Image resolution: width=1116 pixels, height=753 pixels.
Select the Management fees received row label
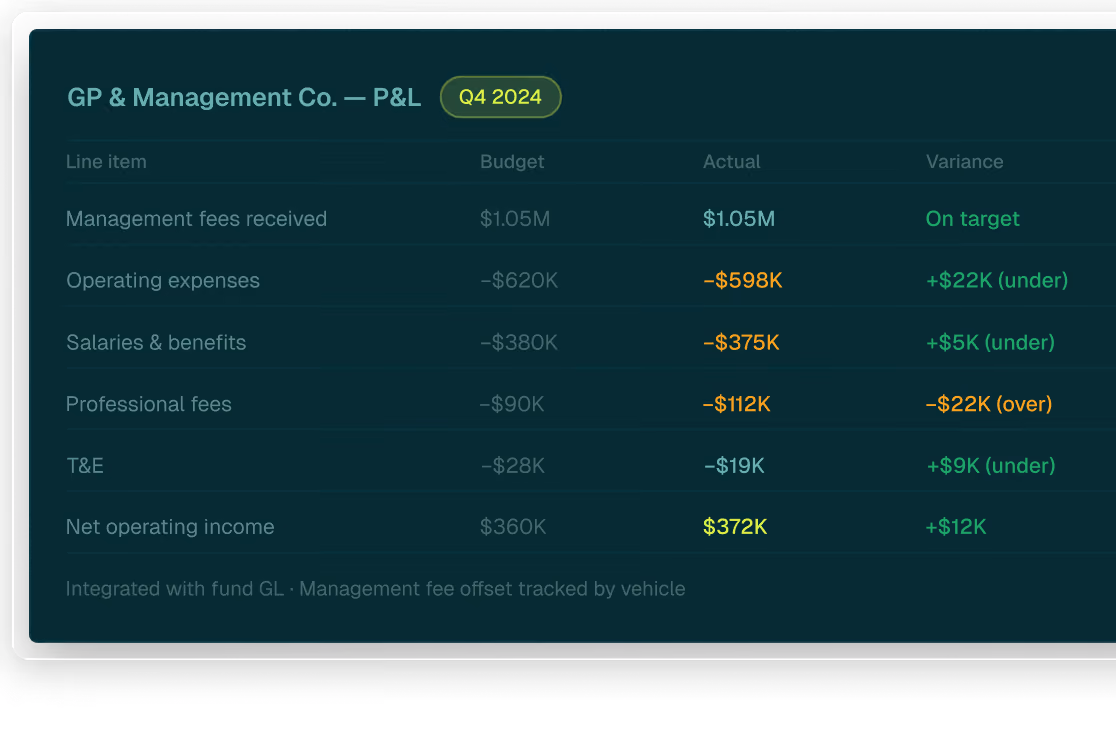[x=196, y=218]
